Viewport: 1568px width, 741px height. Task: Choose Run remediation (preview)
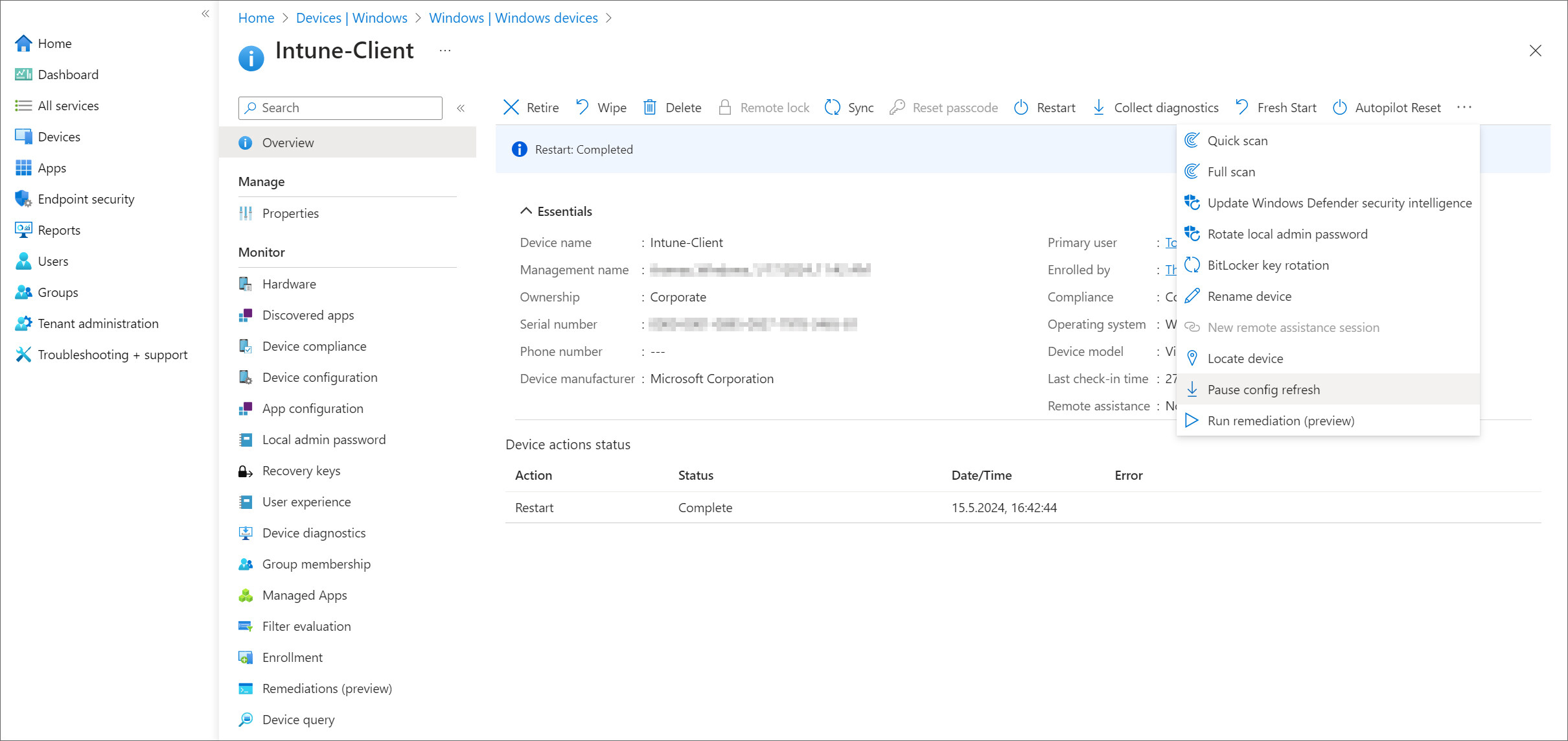(x=1328, y=421)
